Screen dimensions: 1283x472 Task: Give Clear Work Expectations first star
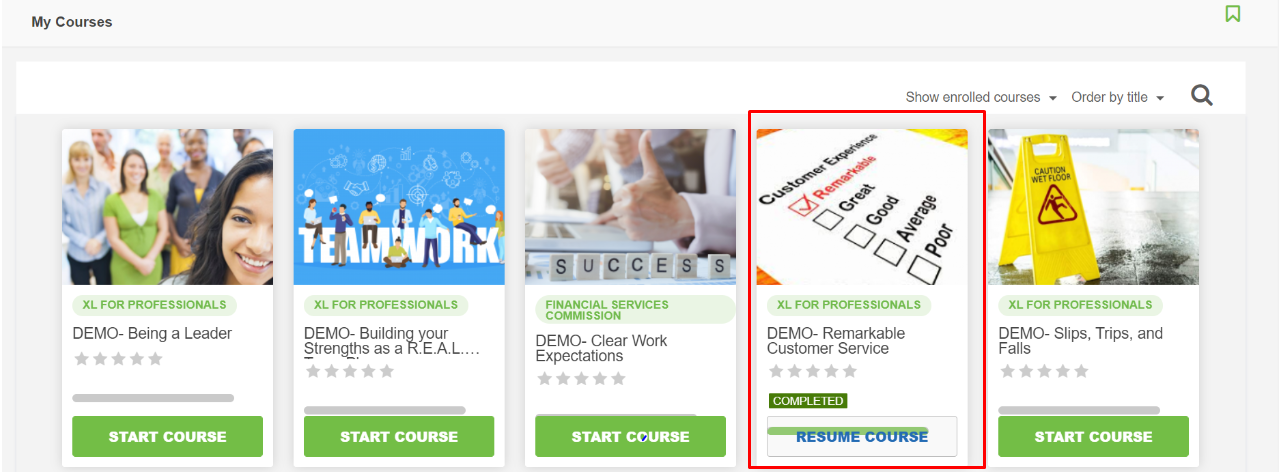[544, 379]
